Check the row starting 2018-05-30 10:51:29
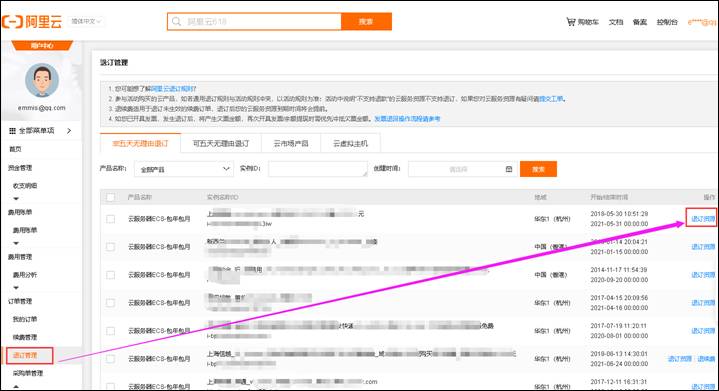The height and width of the screenshot is (391, 719). tap(111, 219)
